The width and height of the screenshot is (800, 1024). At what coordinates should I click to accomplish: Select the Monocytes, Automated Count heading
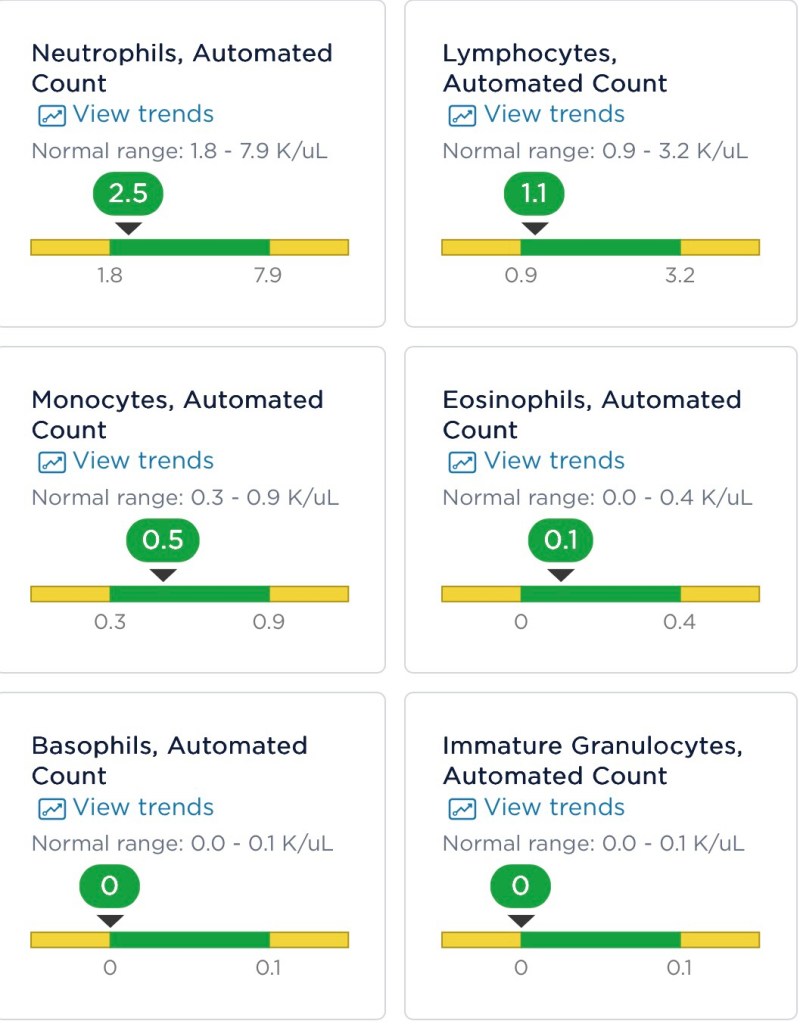coord(177,414)
